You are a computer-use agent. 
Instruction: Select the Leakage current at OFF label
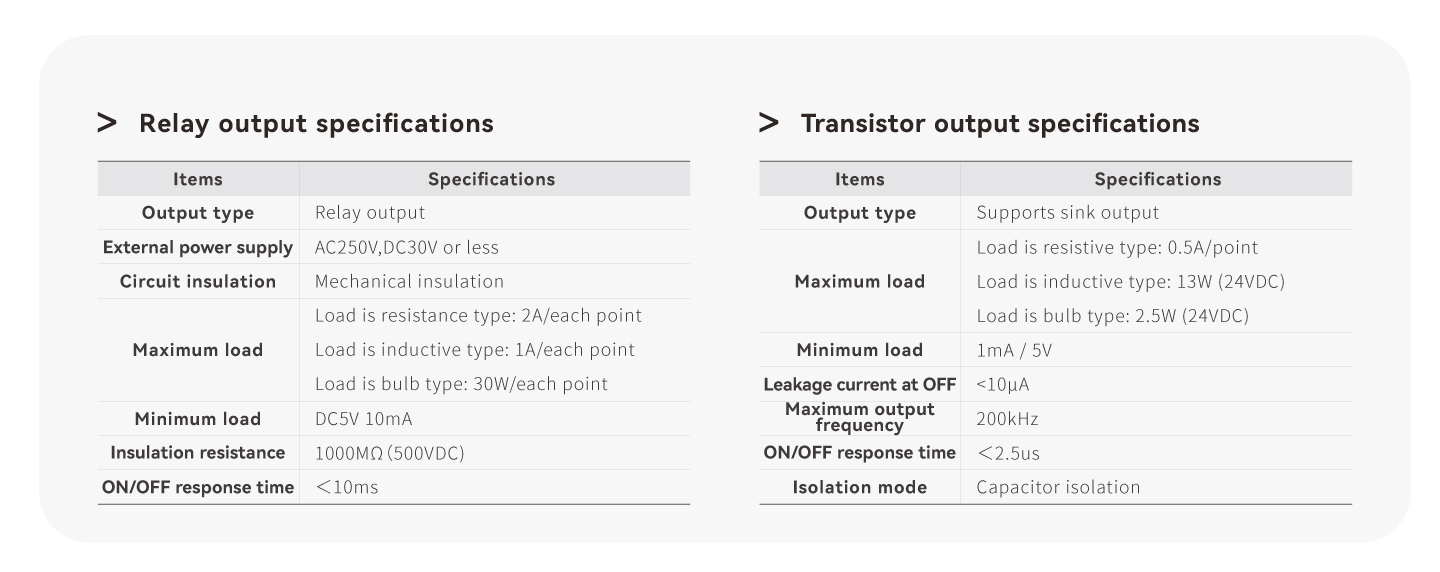(x=860, y=384)
